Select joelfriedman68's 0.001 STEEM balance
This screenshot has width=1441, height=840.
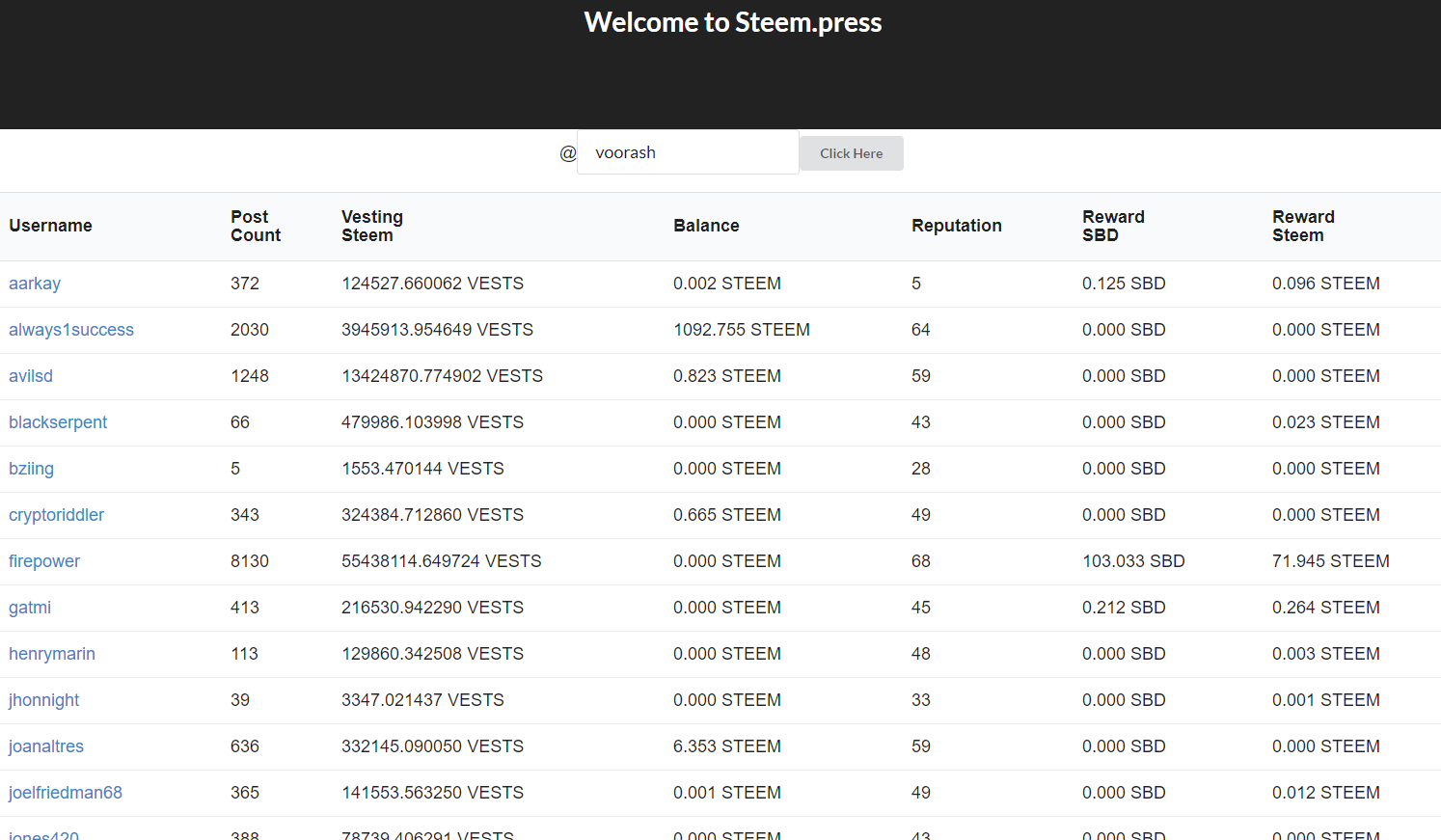click(727, 793)
